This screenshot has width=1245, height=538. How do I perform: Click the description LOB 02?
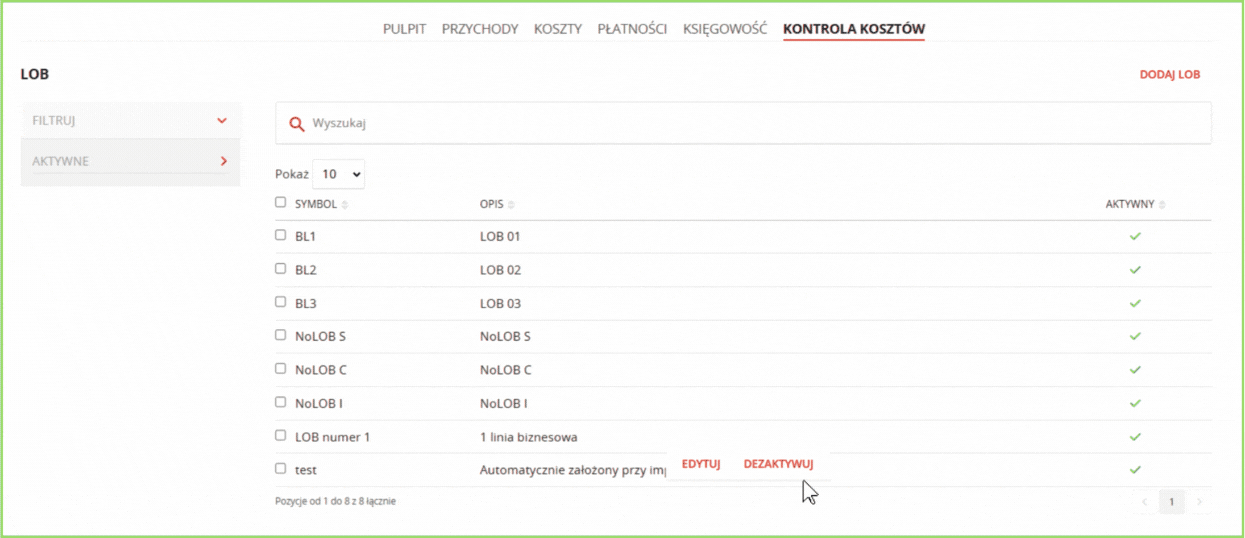(500, 270)
